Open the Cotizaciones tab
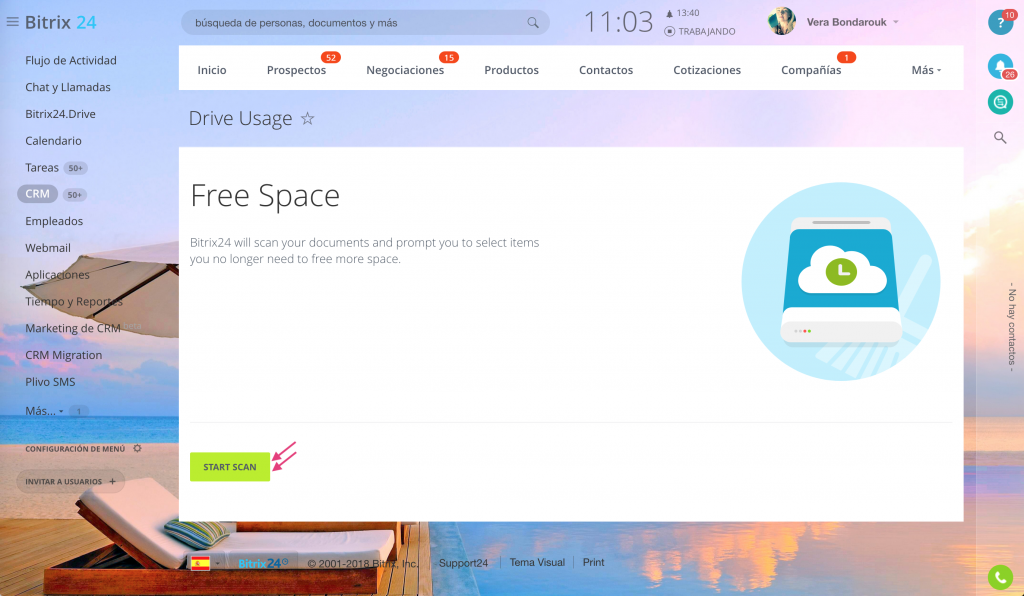1024x596 pixels. pos(707,70)
